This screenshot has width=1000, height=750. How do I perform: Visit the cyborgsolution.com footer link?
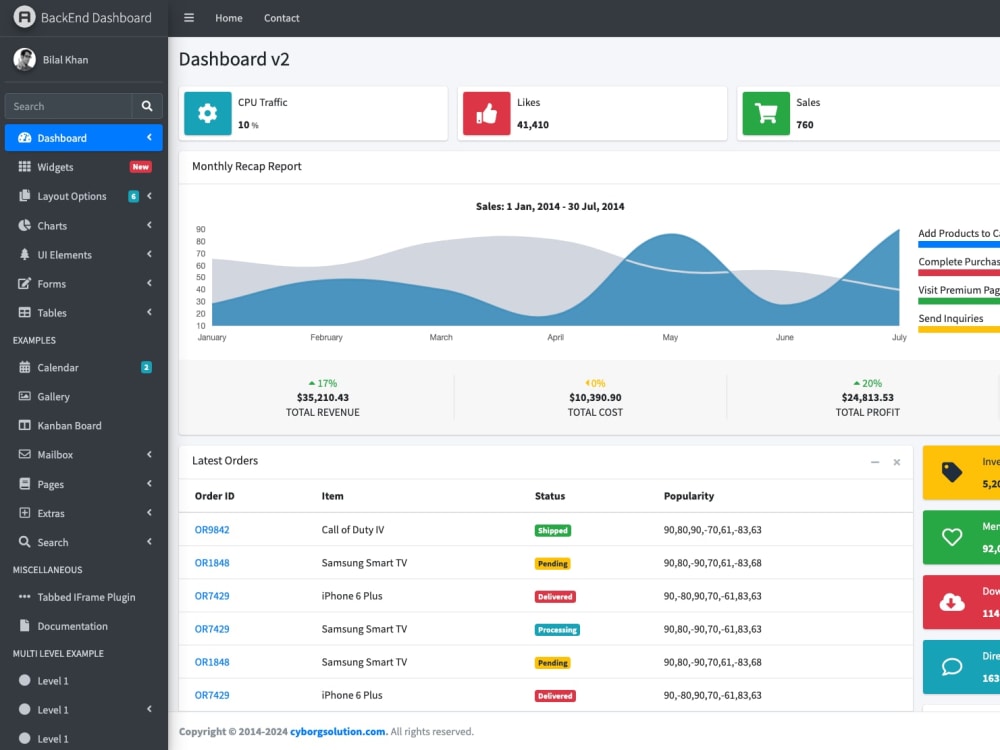tap(337, 732)
